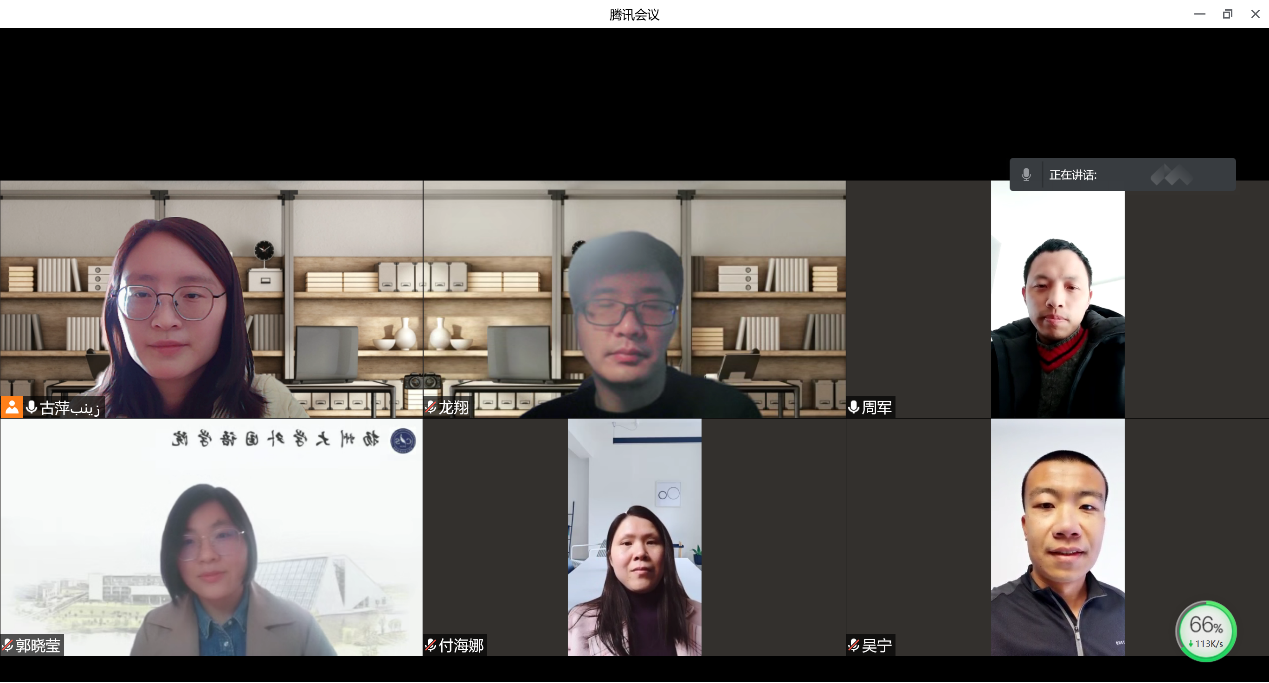Select 郭晓莹's video tile
The width and height of the screenshot is (1269, 683).
tap(211, 537)
